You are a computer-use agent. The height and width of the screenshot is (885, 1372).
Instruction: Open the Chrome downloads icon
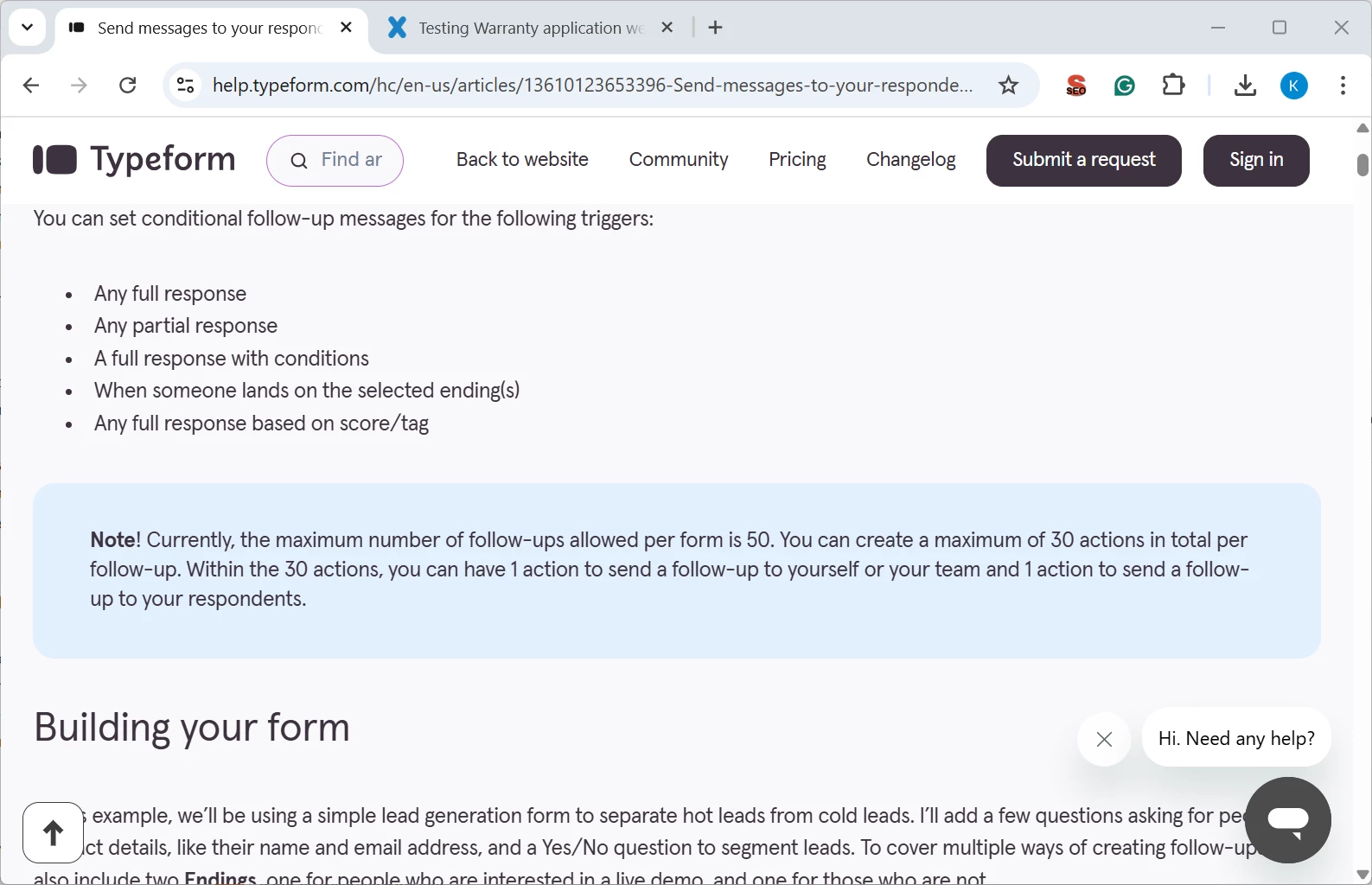[1245, 86]
